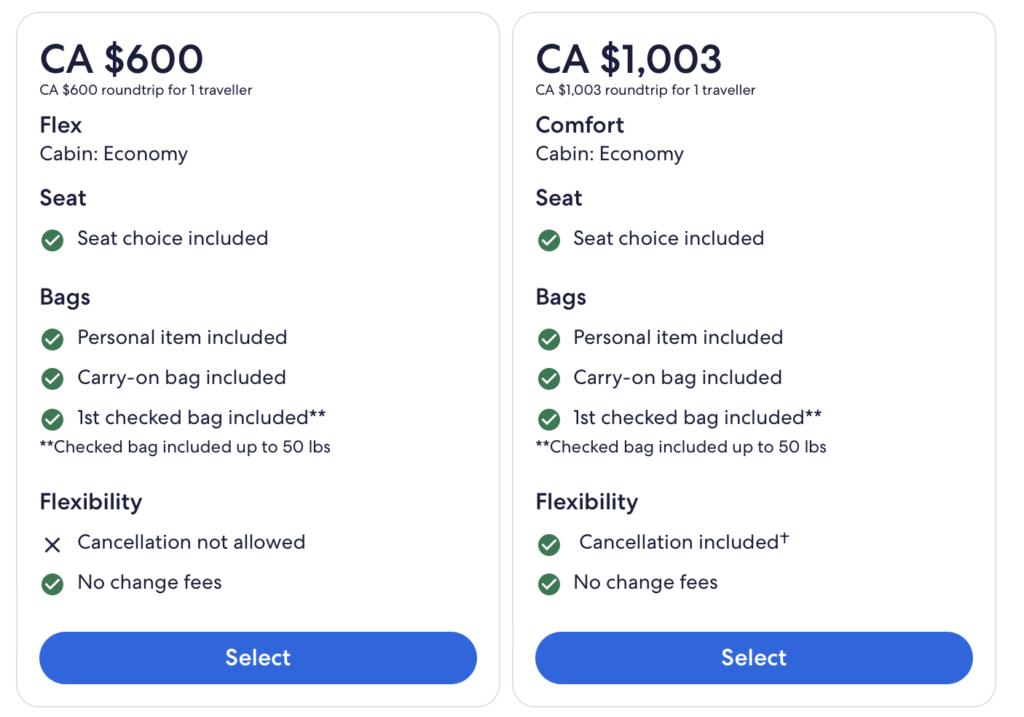
Task: Click the Flex personal item included check icon
Action: click(x=52, y=339)
